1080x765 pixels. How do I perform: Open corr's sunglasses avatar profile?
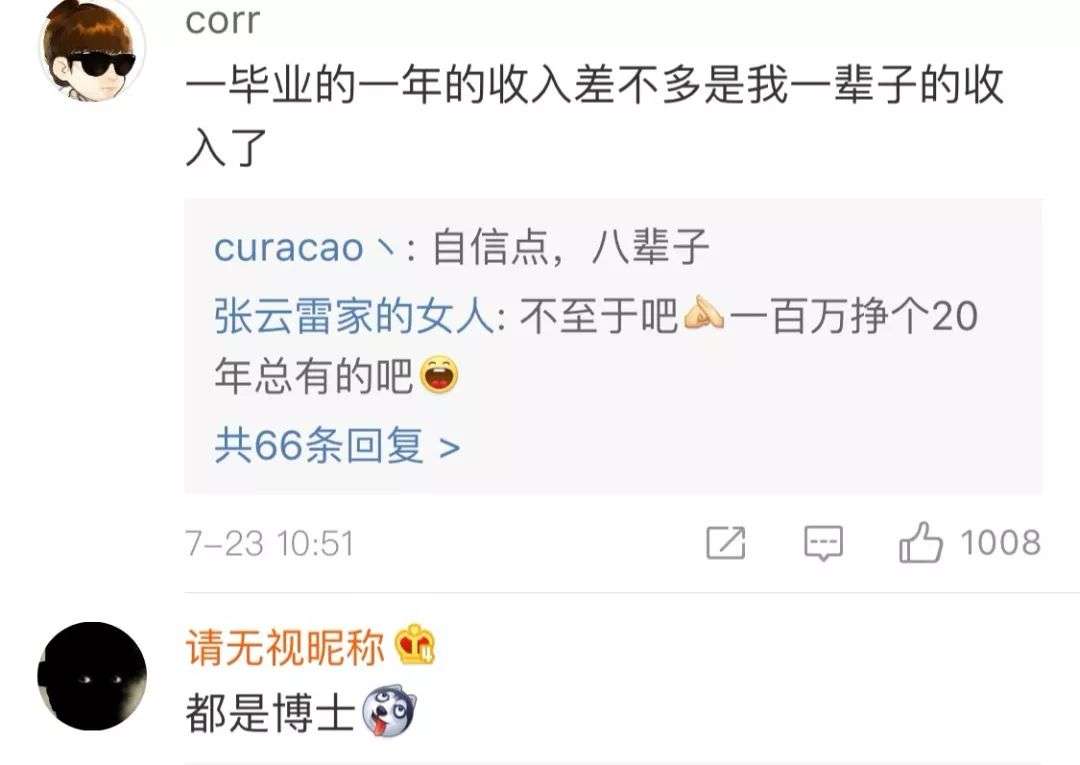[x=92, y=52]
